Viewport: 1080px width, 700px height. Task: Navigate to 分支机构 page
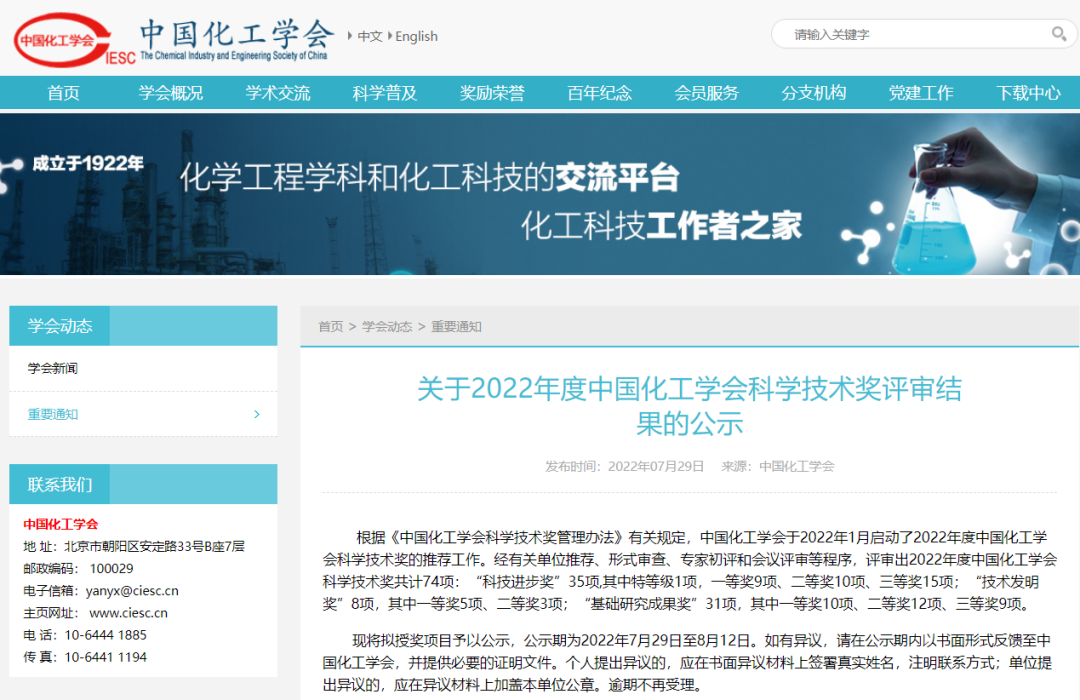coord(813,93)
